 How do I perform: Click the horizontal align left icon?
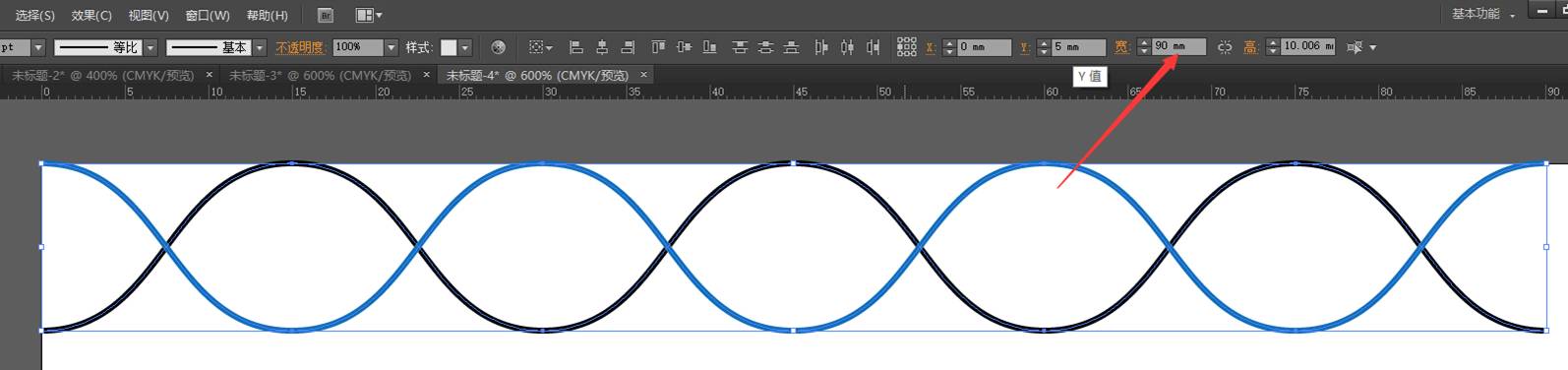[x=576, y=47]
